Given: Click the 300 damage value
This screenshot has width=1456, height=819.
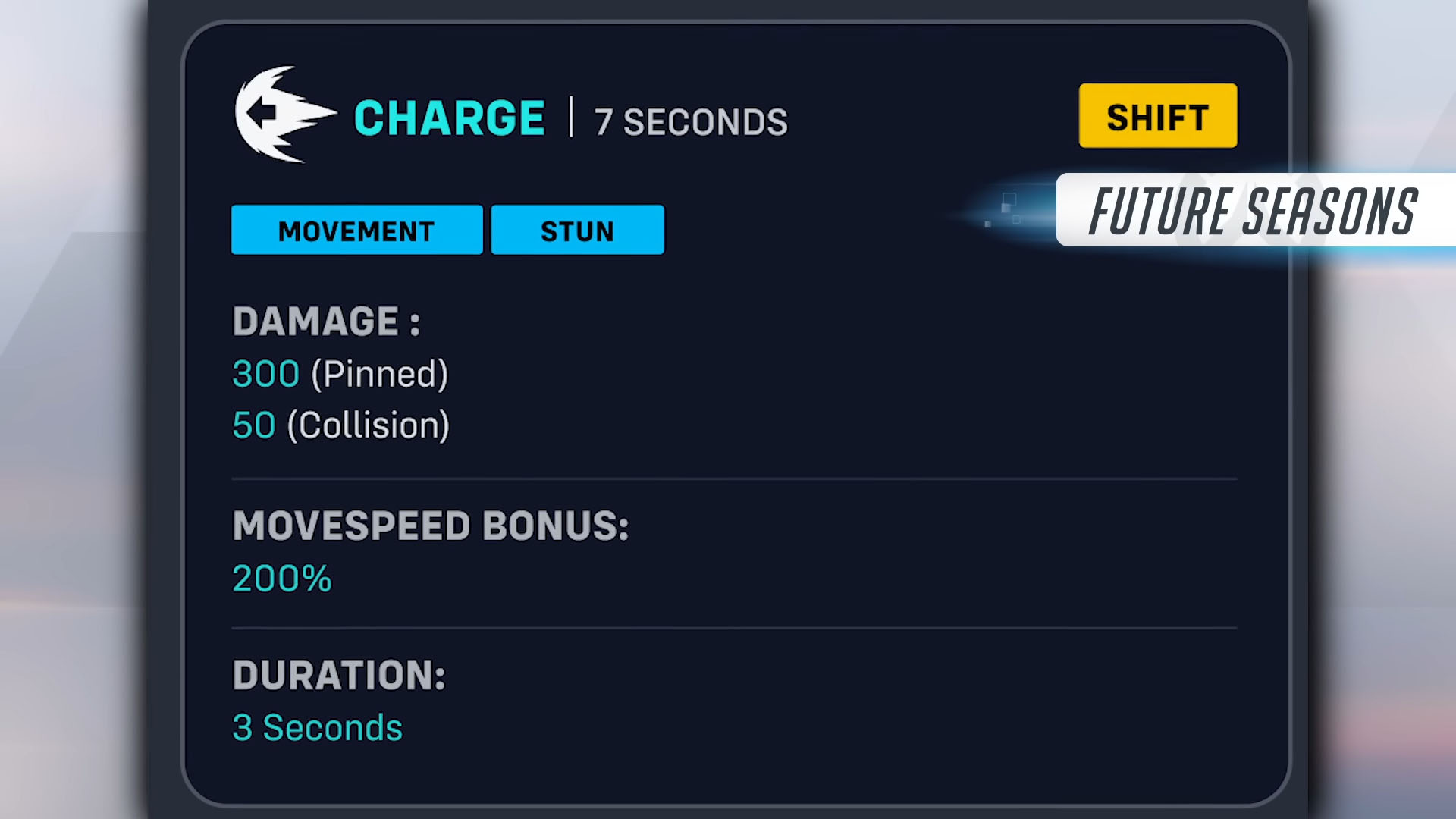Looking at the screenshot, I should (x=265, y=374).
